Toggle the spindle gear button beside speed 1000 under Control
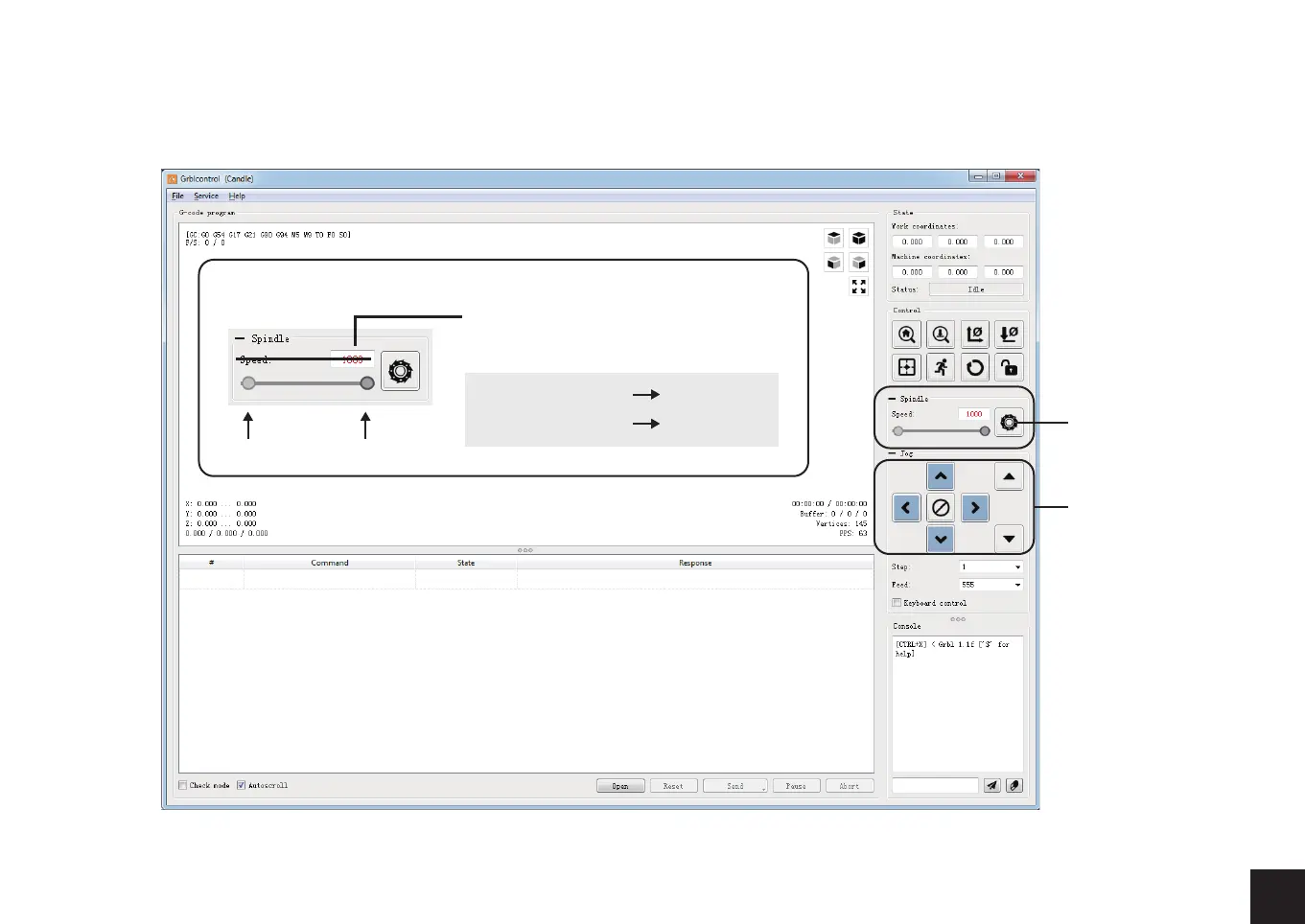1305x924 pixels. [1009, 422]
